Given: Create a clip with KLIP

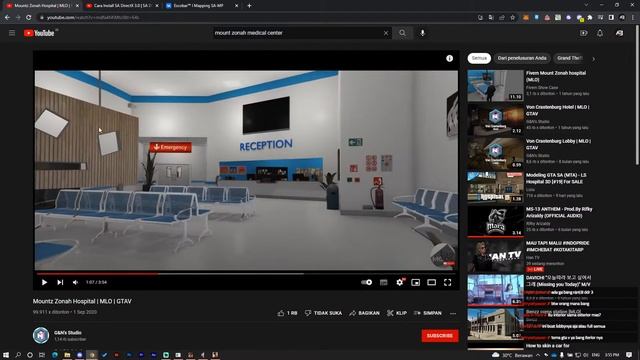Looking at the screenshot, I should click(397, 313).
